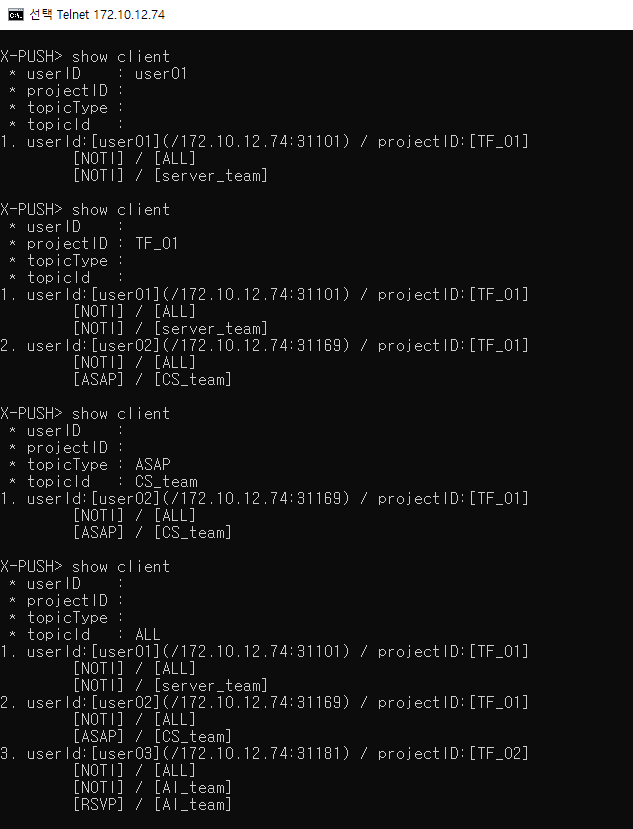Click the first 'show client' command line
Viewport: 633px width, 829px height.
85,57
